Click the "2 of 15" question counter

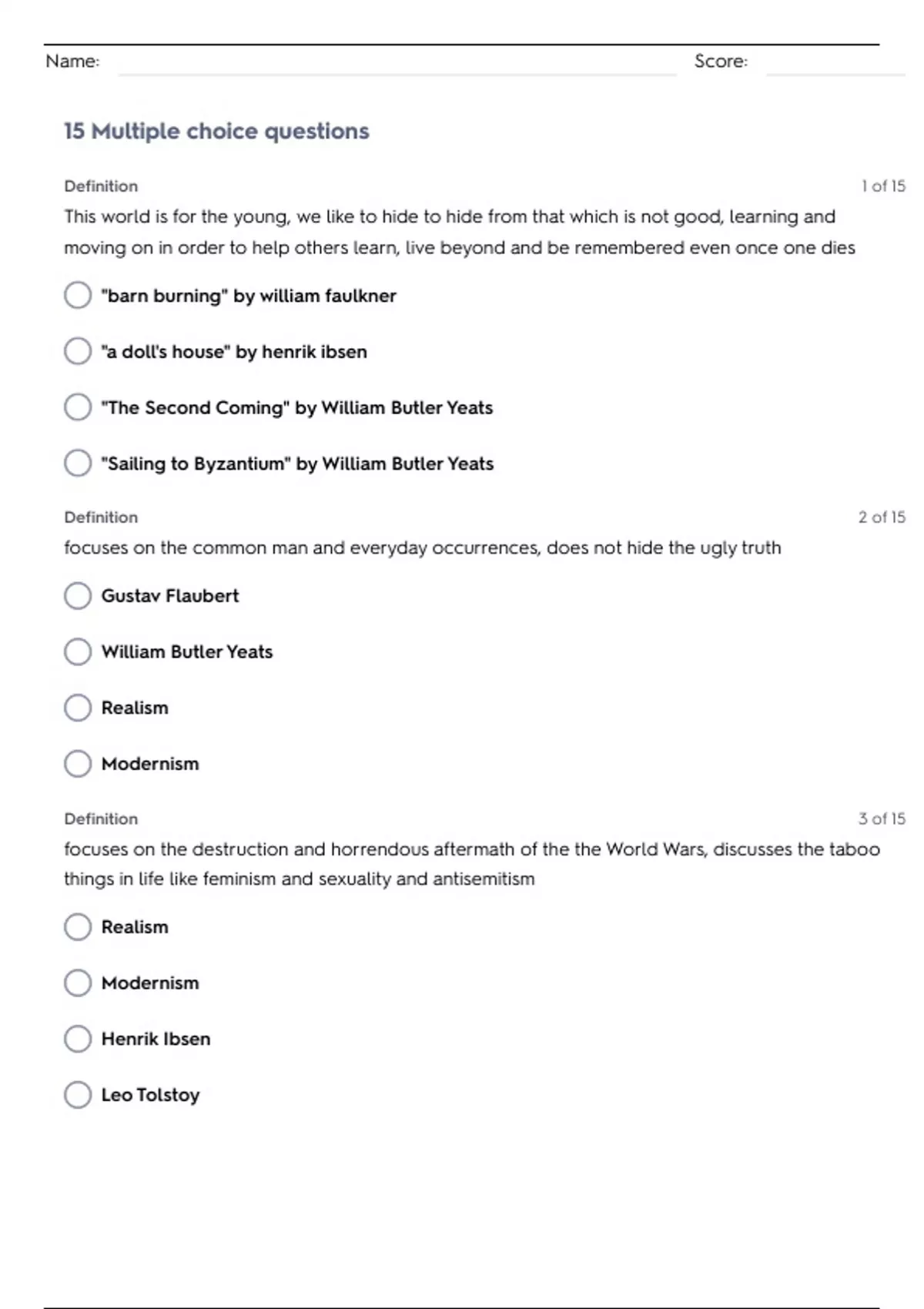tap(882, 517)
